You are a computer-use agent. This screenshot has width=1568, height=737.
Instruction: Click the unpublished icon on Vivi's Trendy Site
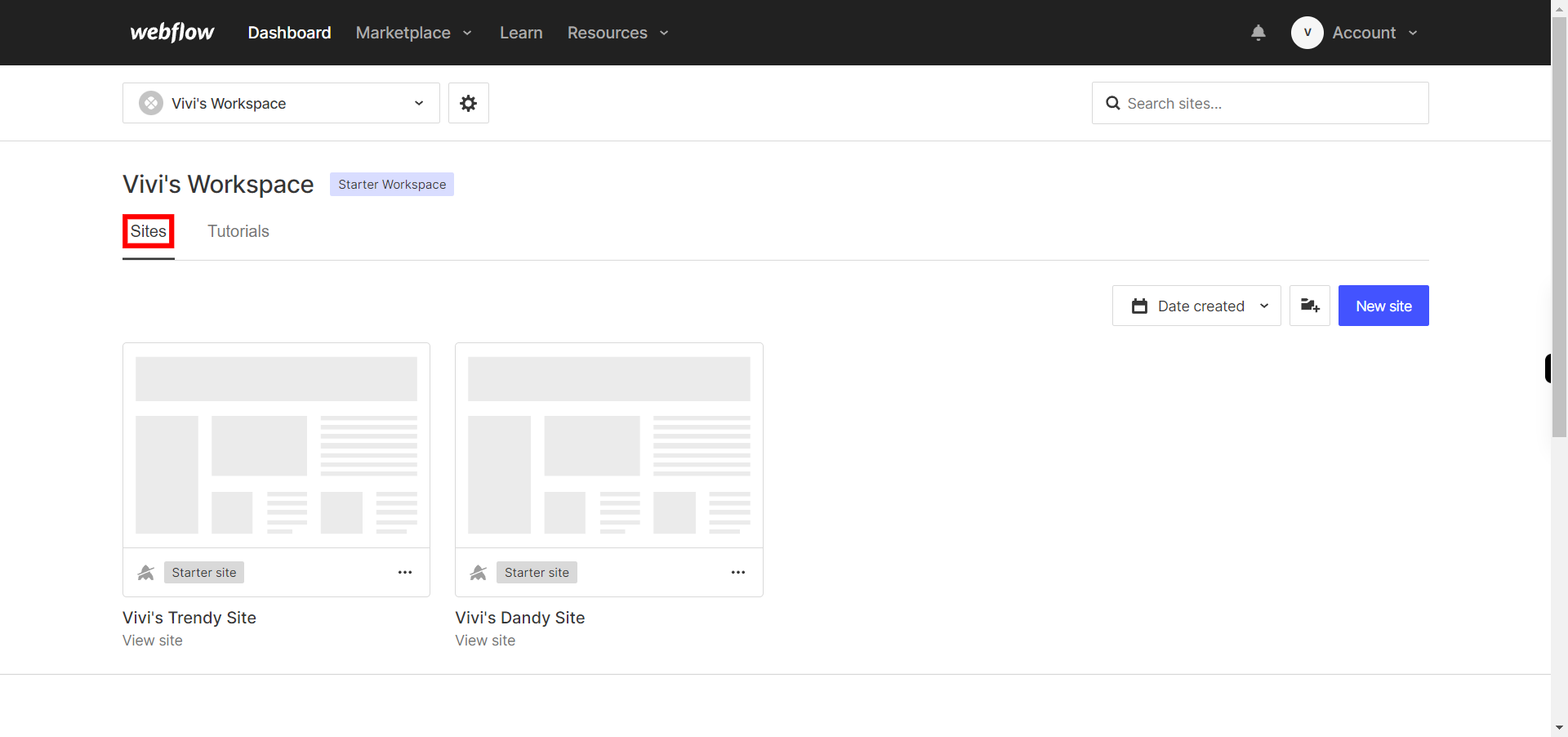(x=146, y=573)
